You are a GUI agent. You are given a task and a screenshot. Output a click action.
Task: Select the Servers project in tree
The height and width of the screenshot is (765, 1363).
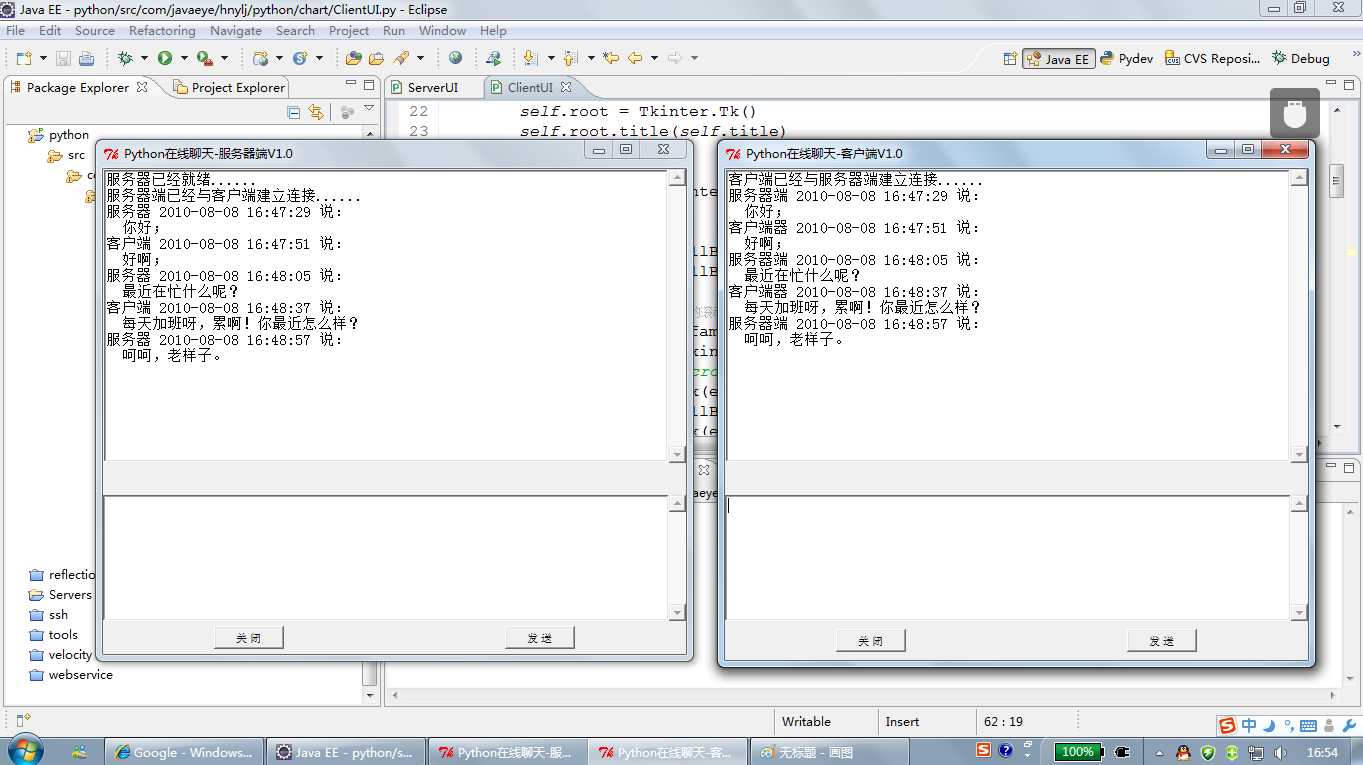click(x=60, y=595)
